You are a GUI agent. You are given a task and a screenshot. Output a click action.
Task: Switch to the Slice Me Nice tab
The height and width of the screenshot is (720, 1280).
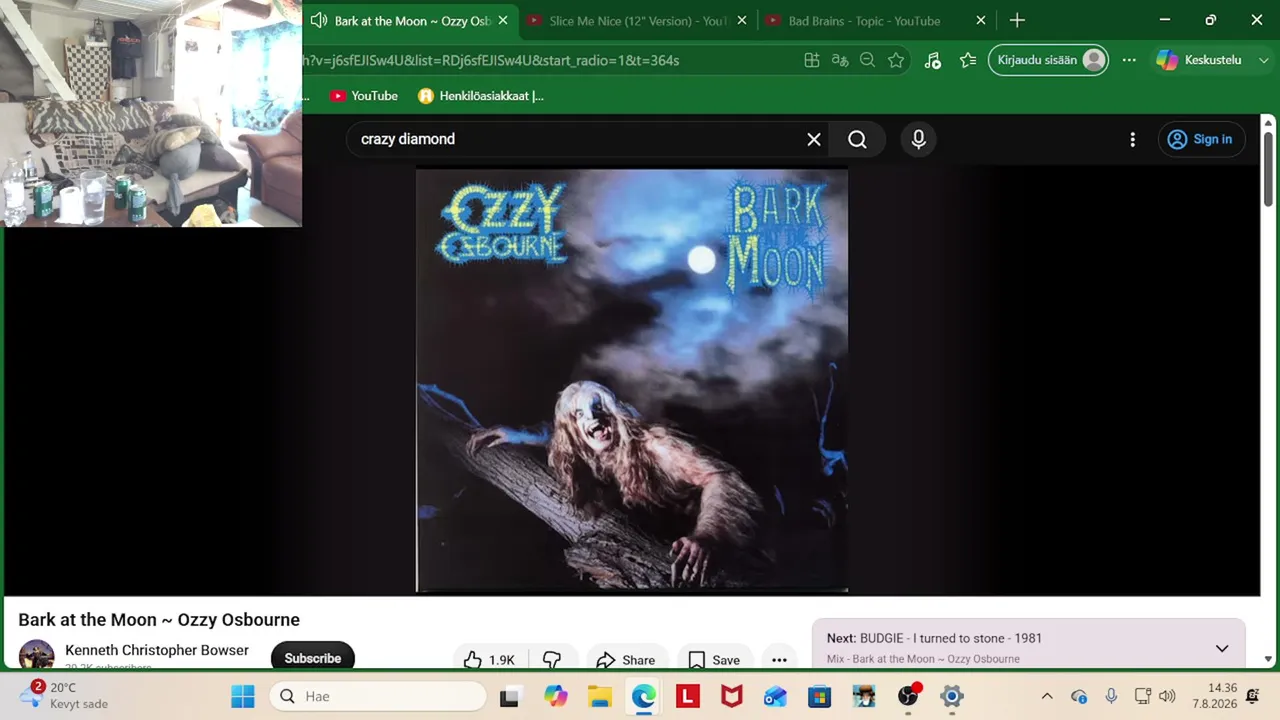point(637,20)
